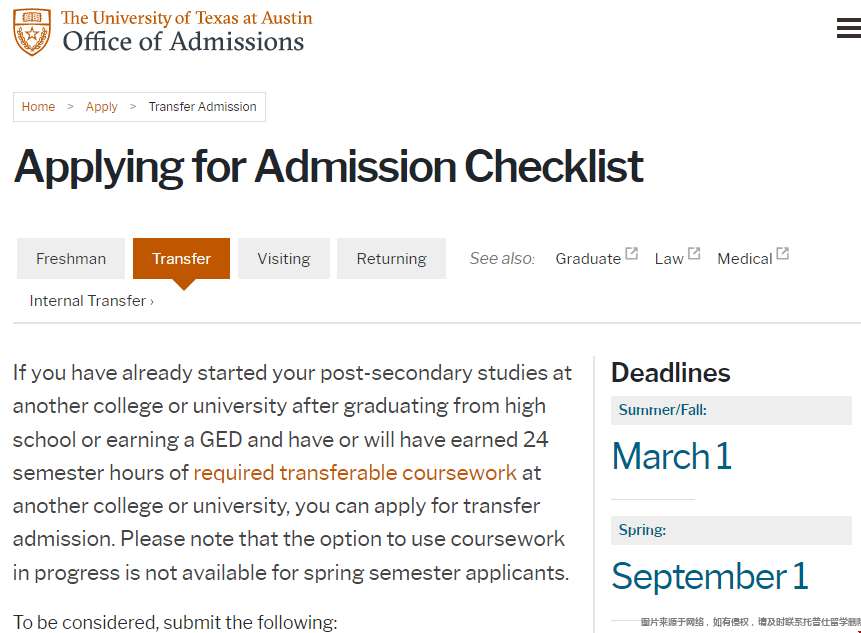Follow the Internal Transfer link

coord(91,300)
